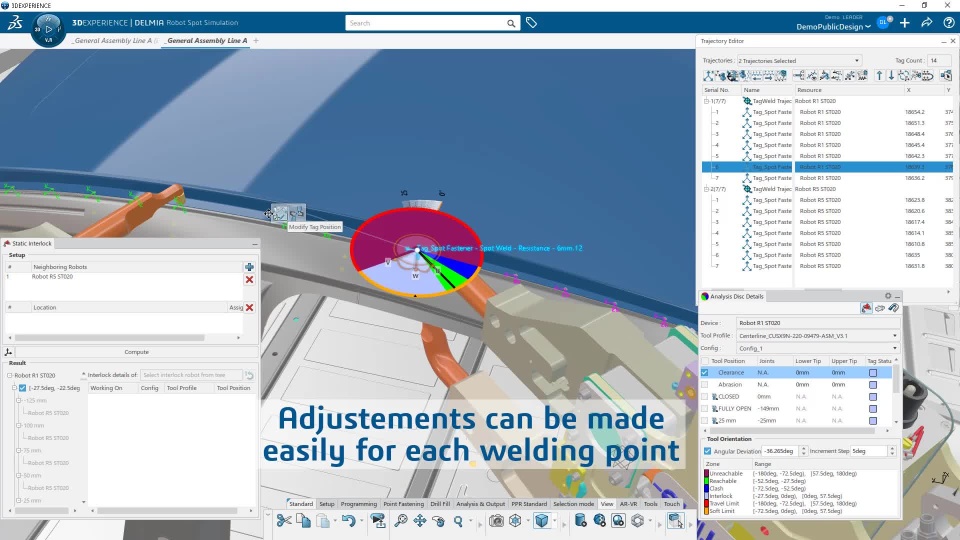Click the Compute button

tap(136, 352)
